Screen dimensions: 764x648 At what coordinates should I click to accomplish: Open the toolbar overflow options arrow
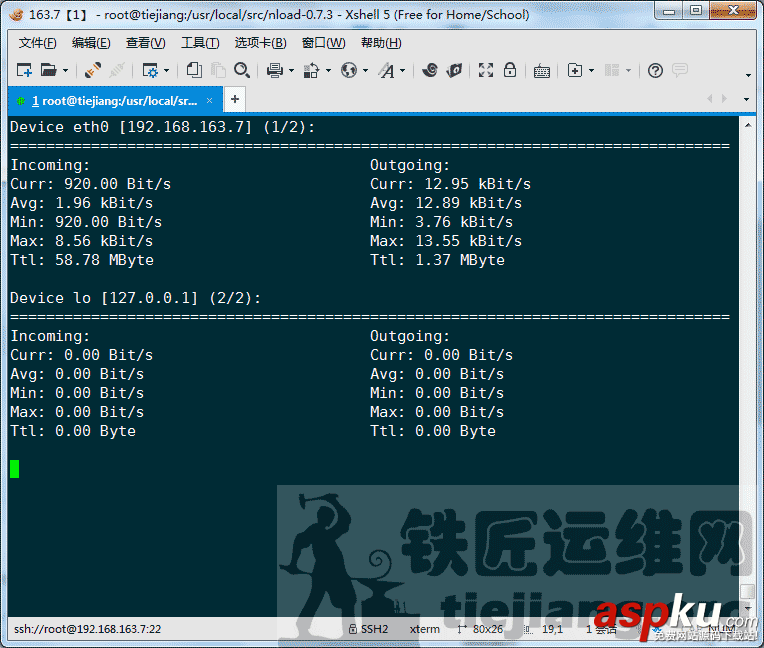(748, 76)
